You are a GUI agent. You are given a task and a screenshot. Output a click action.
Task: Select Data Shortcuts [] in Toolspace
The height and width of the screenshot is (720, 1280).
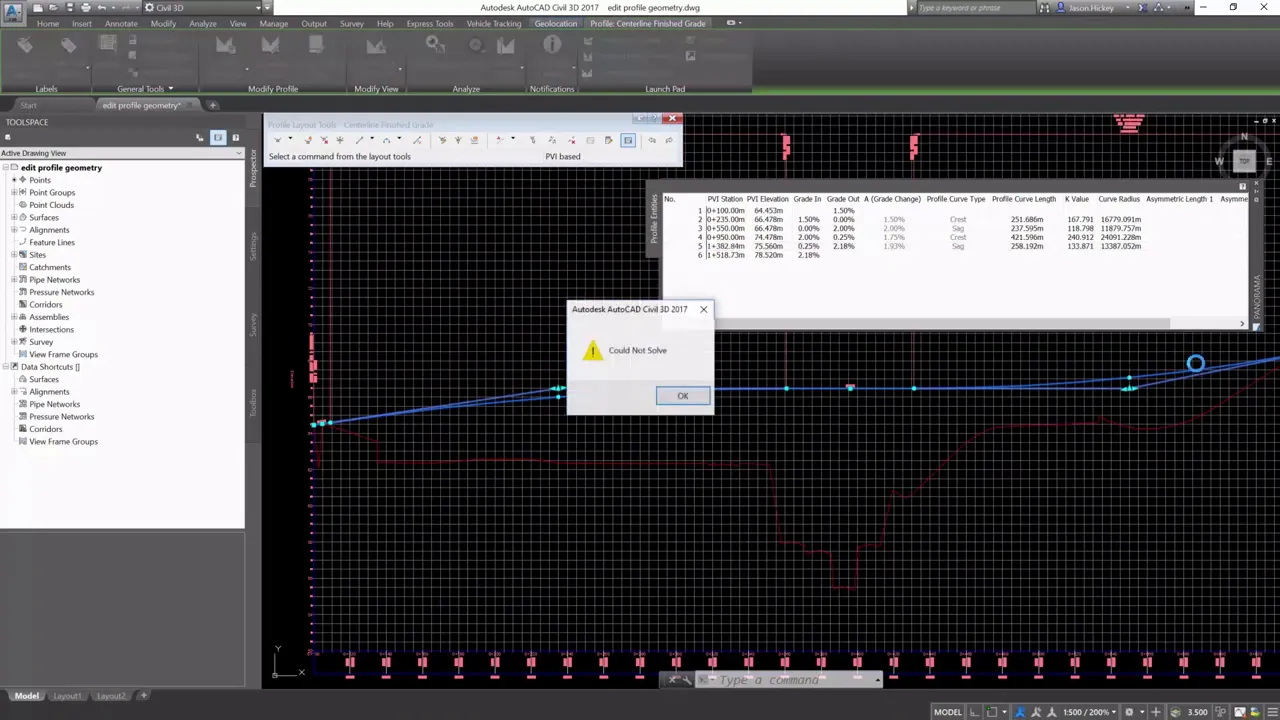(50, 367)
